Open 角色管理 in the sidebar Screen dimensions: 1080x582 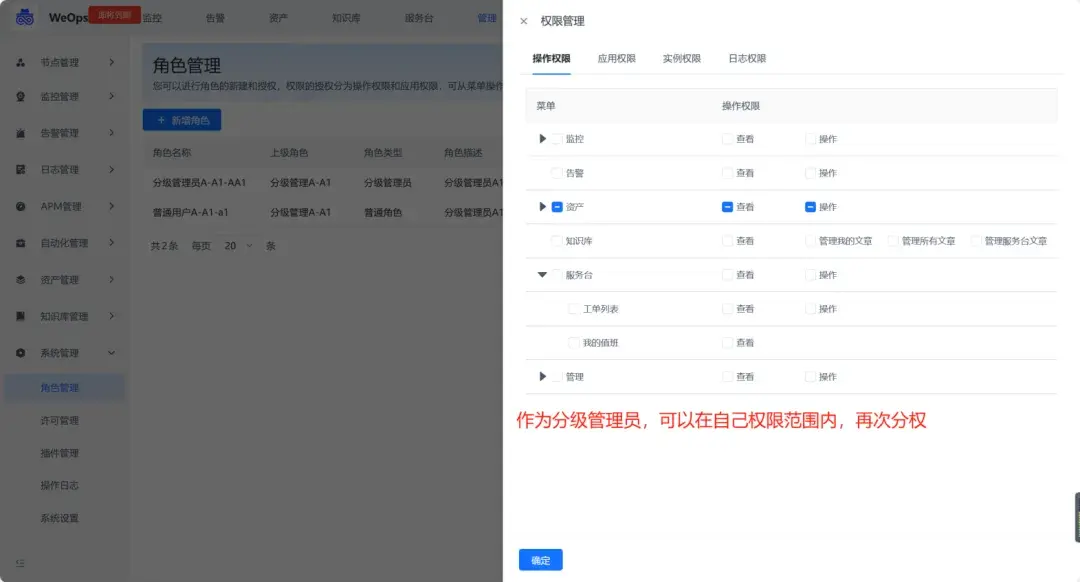pyautogui.click(x=65, y=388)
